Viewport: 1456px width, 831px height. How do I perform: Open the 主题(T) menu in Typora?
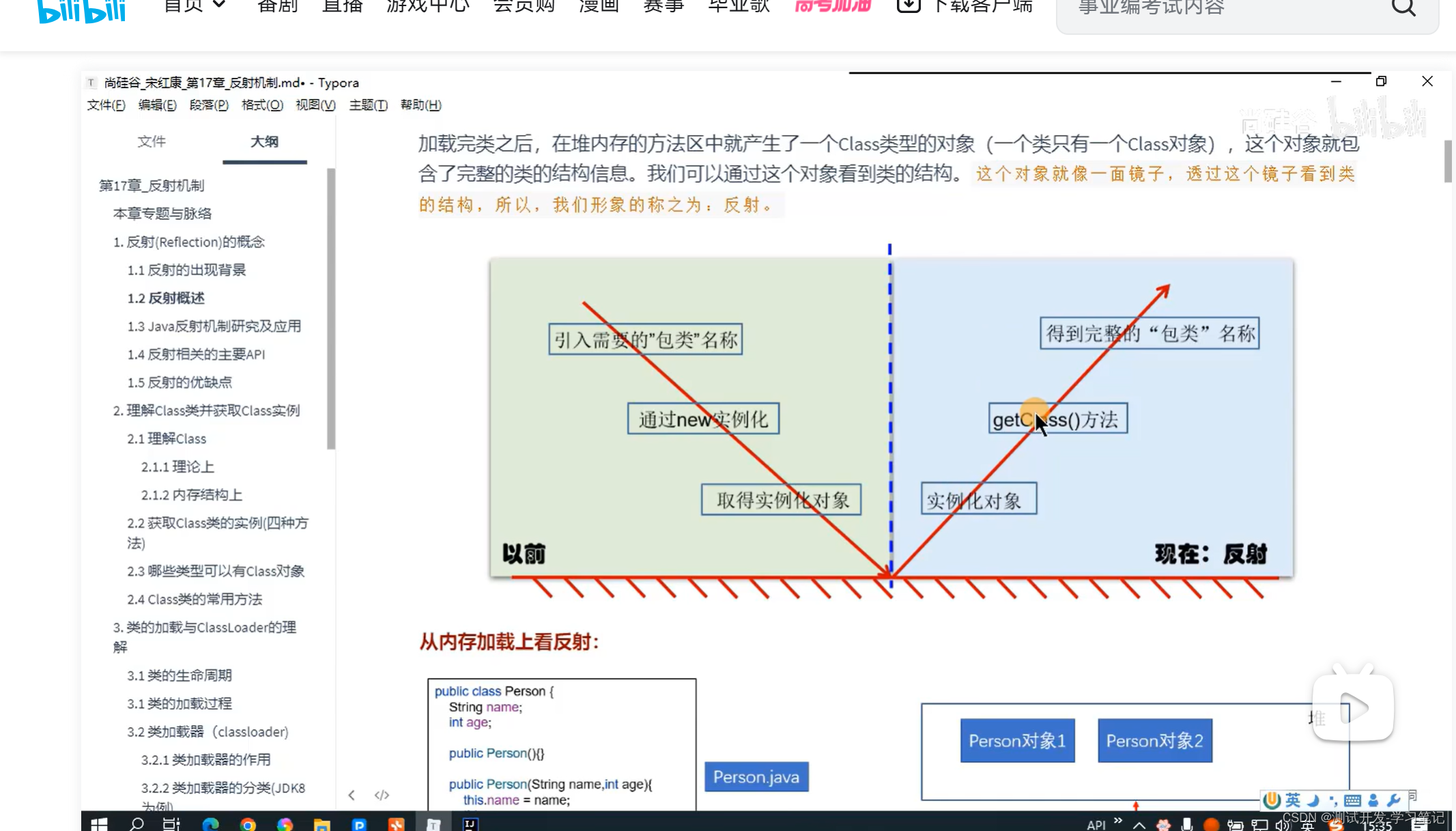point(368,105)
